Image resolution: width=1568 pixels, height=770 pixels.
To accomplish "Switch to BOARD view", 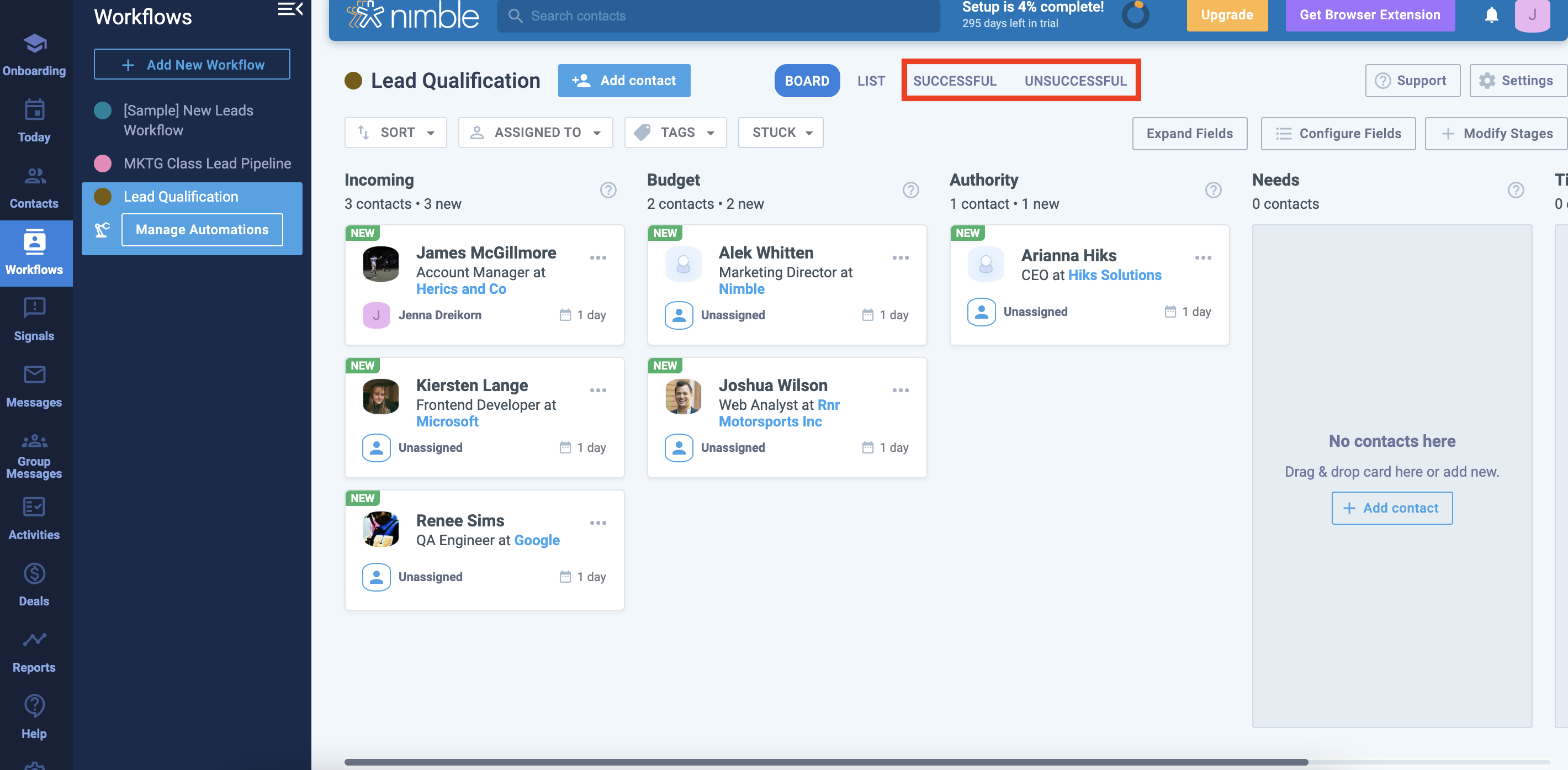I will pyautogui.click(x=807, y=81).
